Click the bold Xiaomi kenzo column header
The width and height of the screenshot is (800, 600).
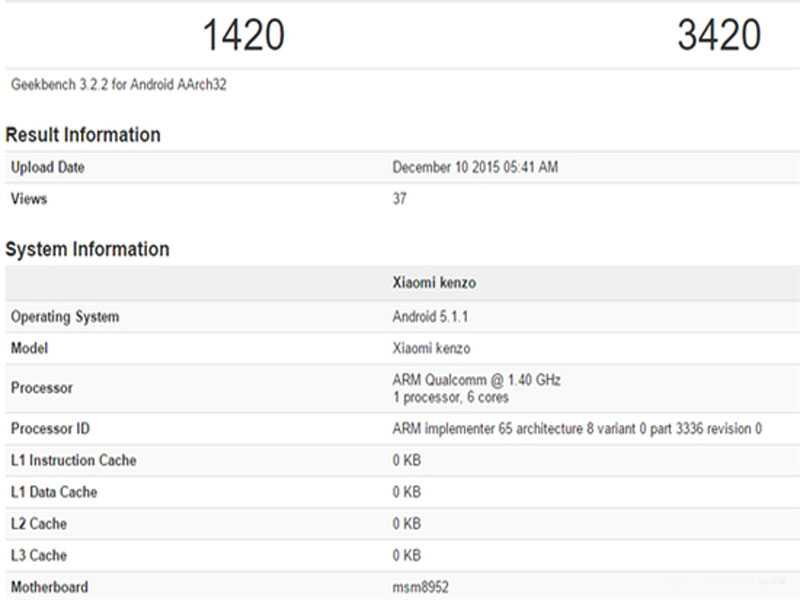coord(434,283)
